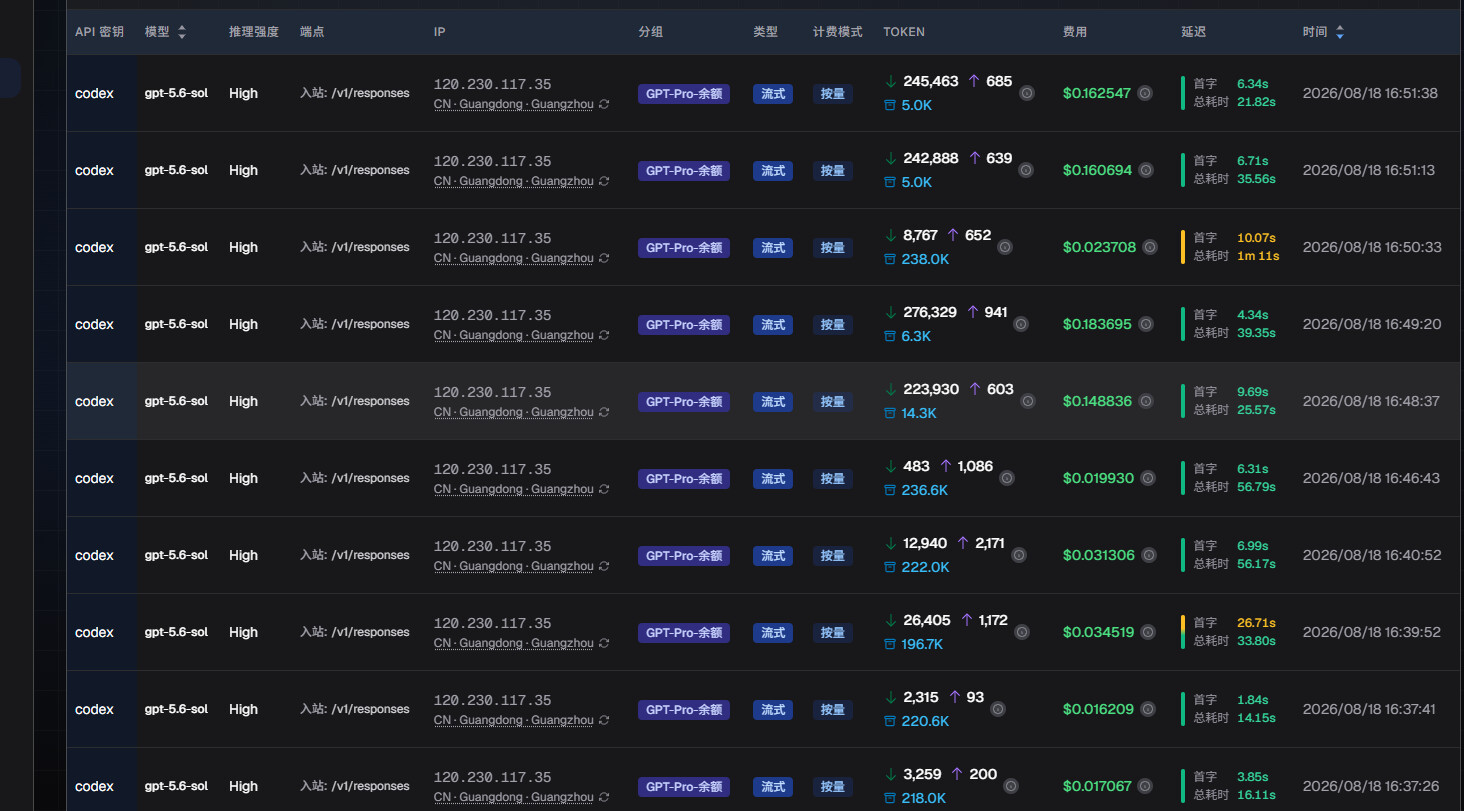
Task: Click 按量 billing badge in 16:39:52 row
Action: 833,633
